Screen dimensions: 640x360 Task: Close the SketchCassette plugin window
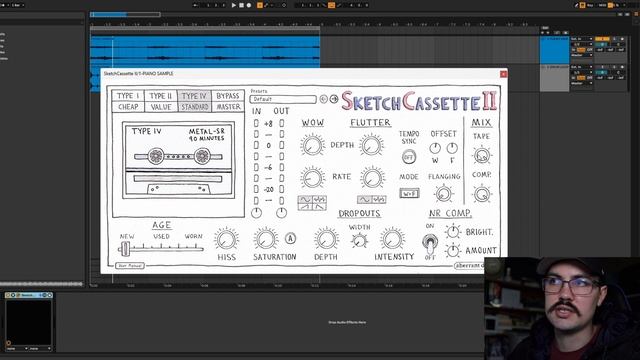click(503, 74)
